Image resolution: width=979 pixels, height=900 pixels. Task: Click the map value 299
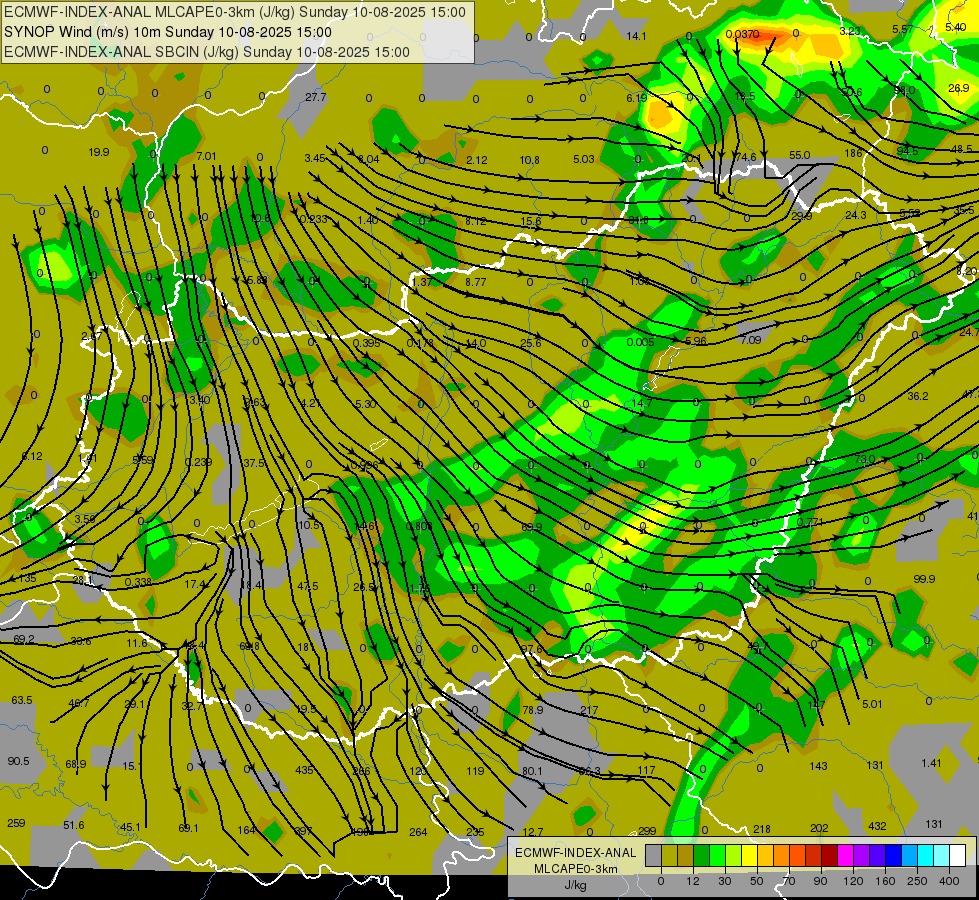pyautogui.click(x=647, y=831)
